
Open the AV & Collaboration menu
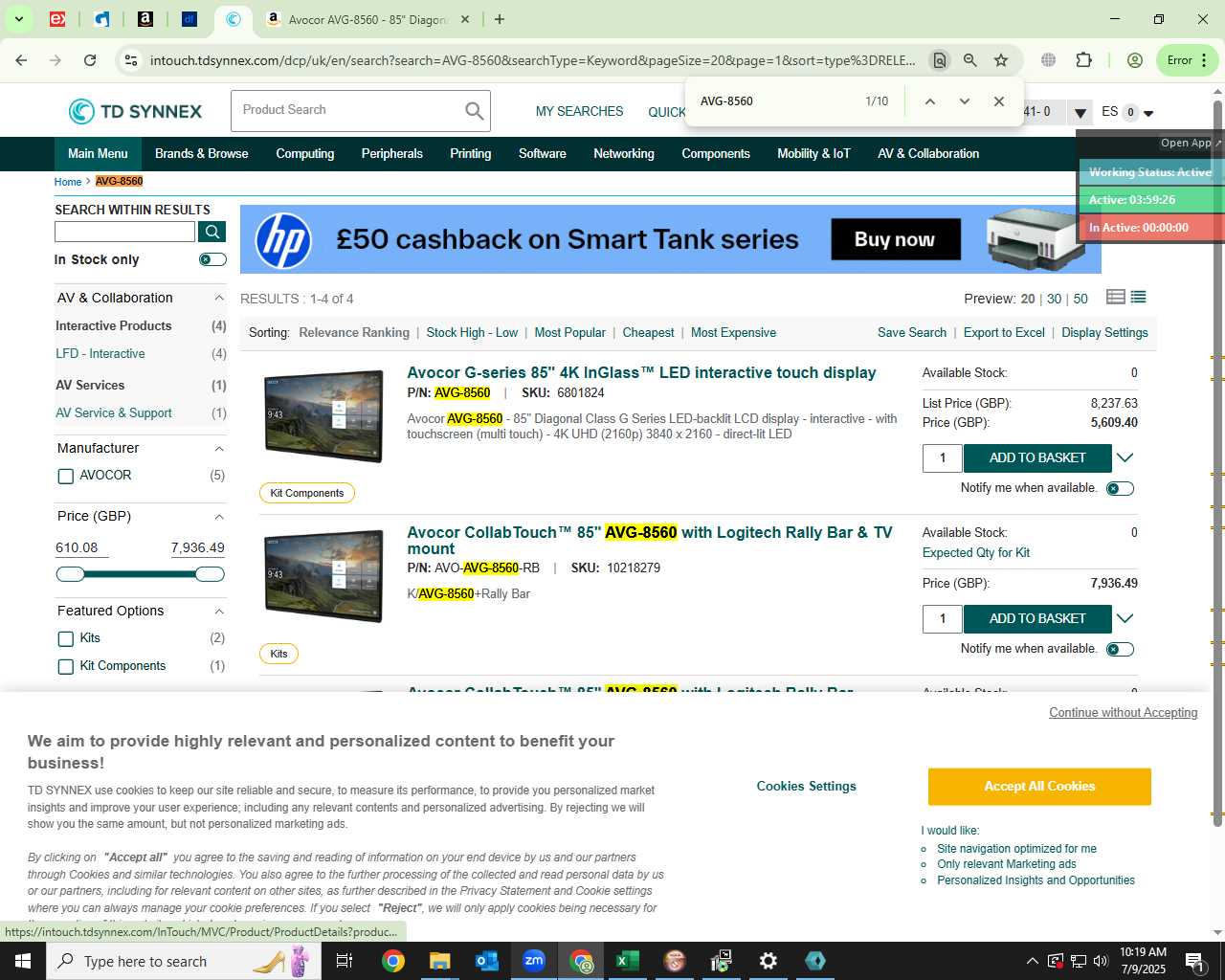928,153
